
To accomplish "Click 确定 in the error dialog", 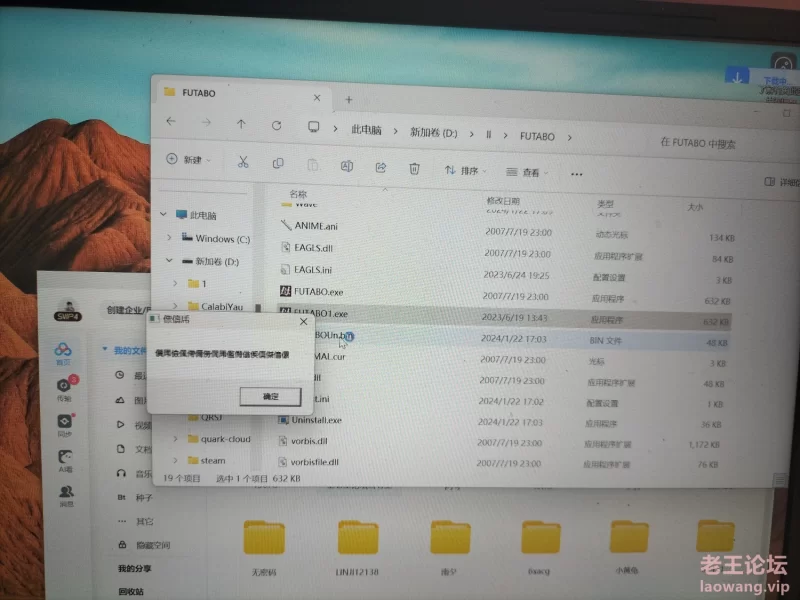I will (x=270, y=396).
